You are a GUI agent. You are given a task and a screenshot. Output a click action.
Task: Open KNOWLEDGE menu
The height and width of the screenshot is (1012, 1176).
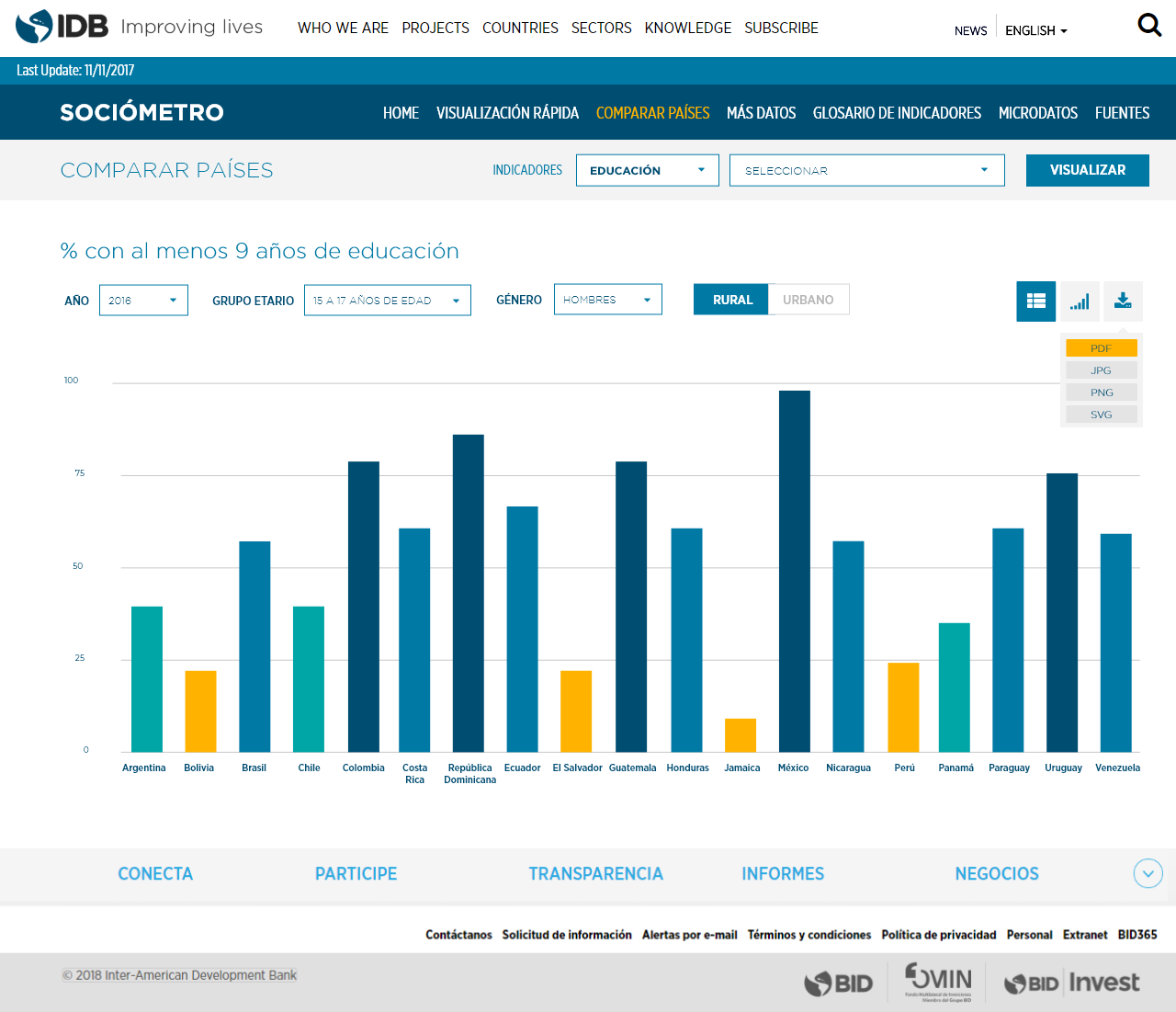pos(688,28)
